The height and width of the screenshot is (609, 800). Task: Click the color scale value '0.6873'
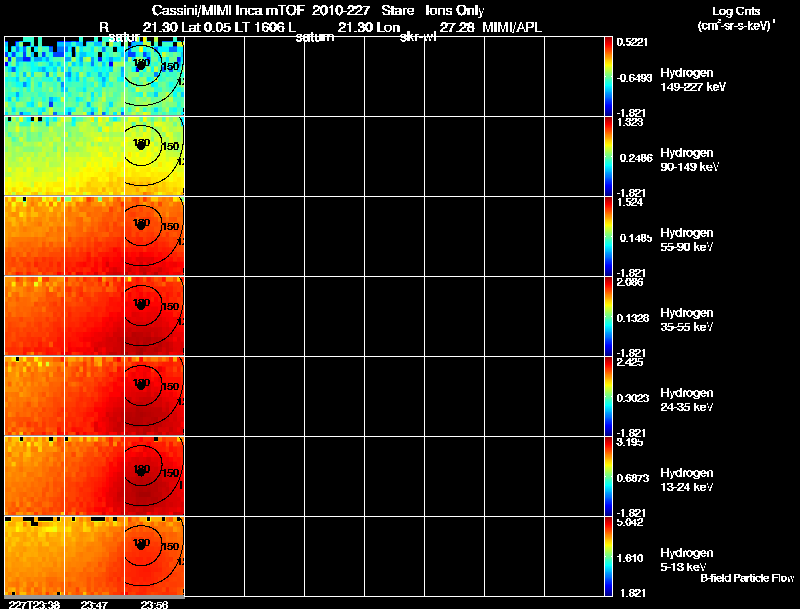click(633, 478)
